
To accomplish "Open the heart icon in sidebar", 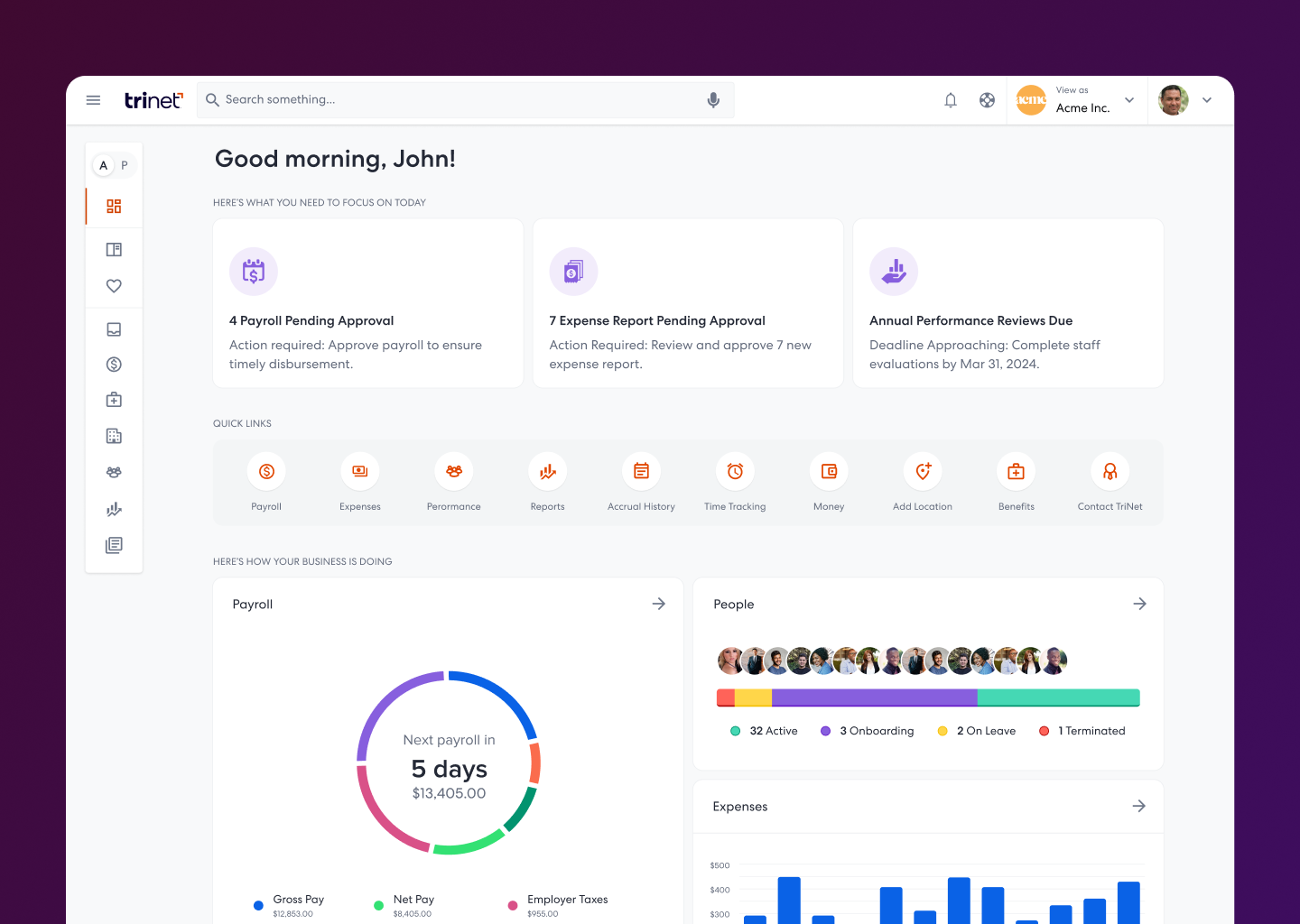I will click(x=114, y=286).
